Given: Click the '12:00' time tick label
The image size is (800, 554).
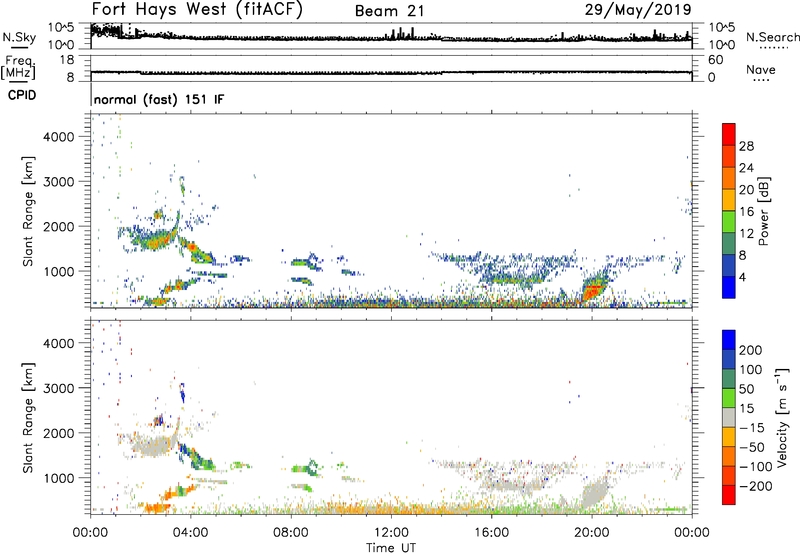Looking at the screenshot, I should pyautogui.click(x=391, y=533).
